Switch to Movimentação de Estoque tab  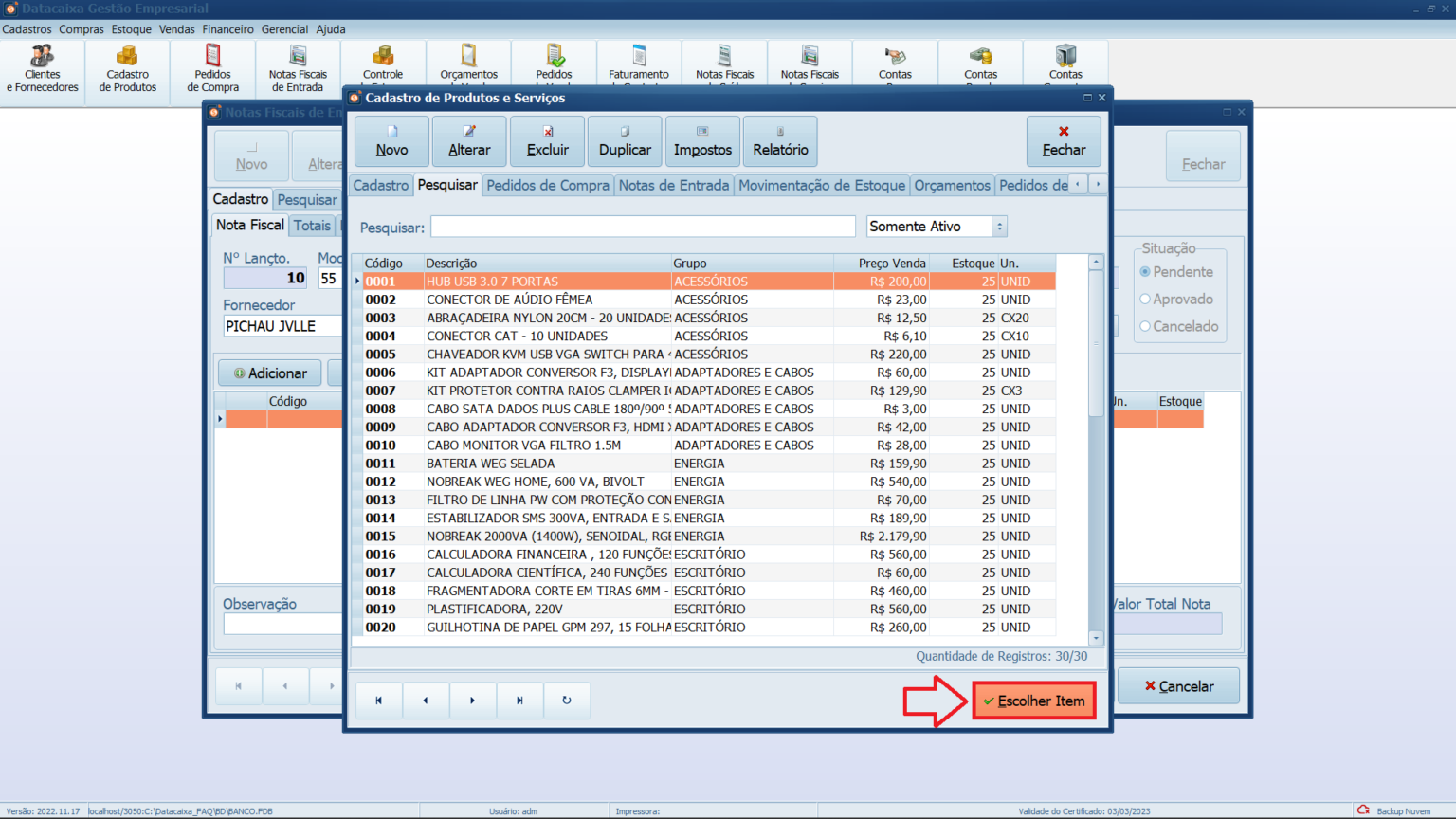(x=821, y=186)
